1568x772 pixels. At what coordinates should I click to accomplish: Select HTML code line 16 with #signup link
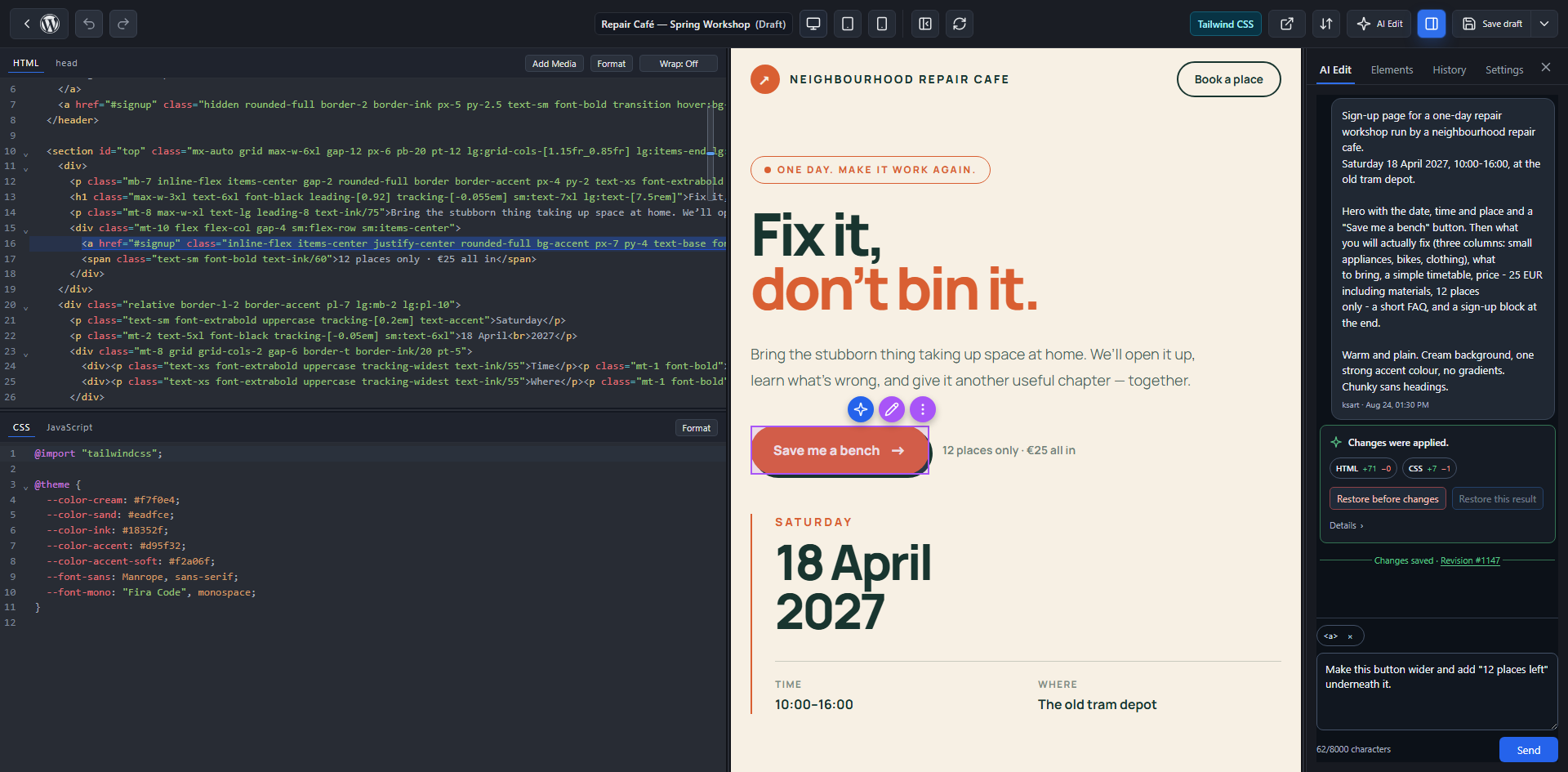coord(378,243)
